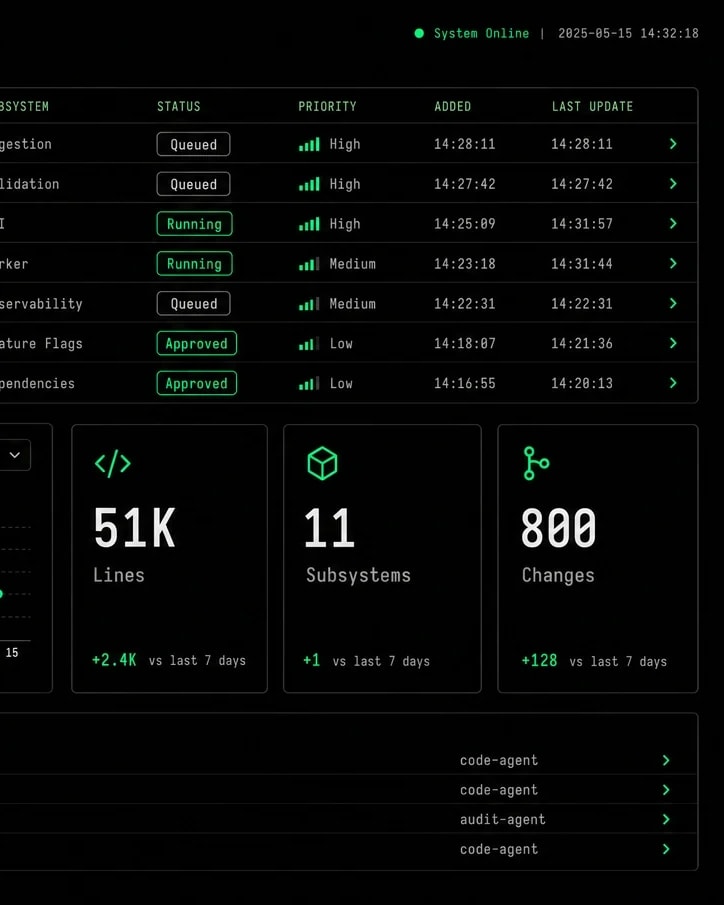Expand the row added at 14:28:11
This screenshot has width=724, height=905.
tap(673, 144)
